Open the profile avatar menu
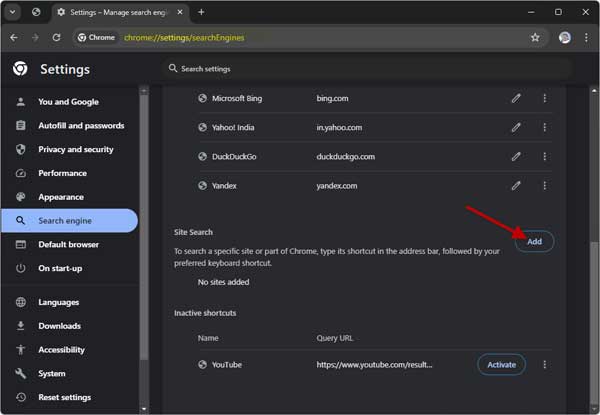Viewport: 600px width, 415px height. coord(565,37)
